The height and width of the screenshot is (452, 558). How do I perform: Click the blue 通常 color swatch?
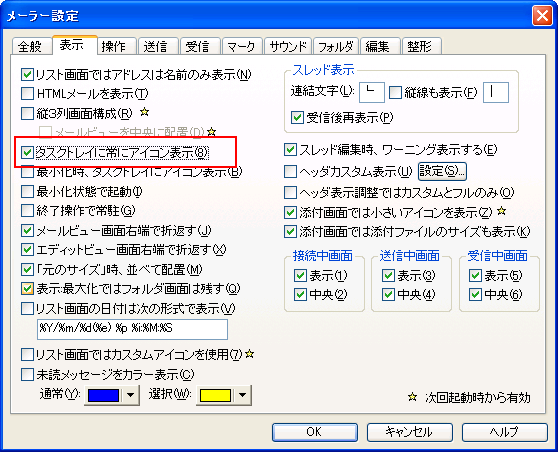tap(104, 395)
